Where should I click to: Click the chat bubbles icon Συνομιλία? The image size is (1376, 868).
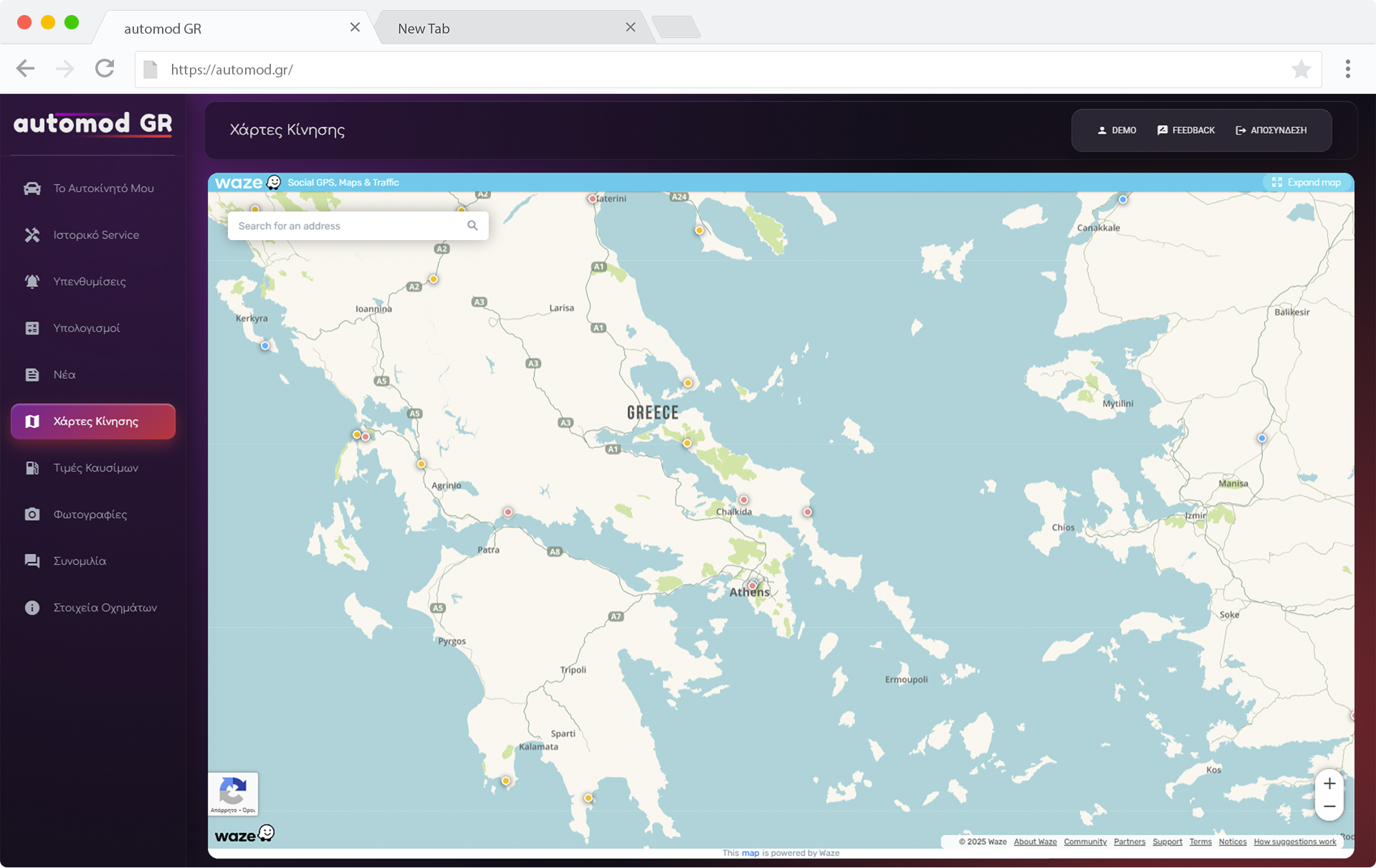[32, 561]
